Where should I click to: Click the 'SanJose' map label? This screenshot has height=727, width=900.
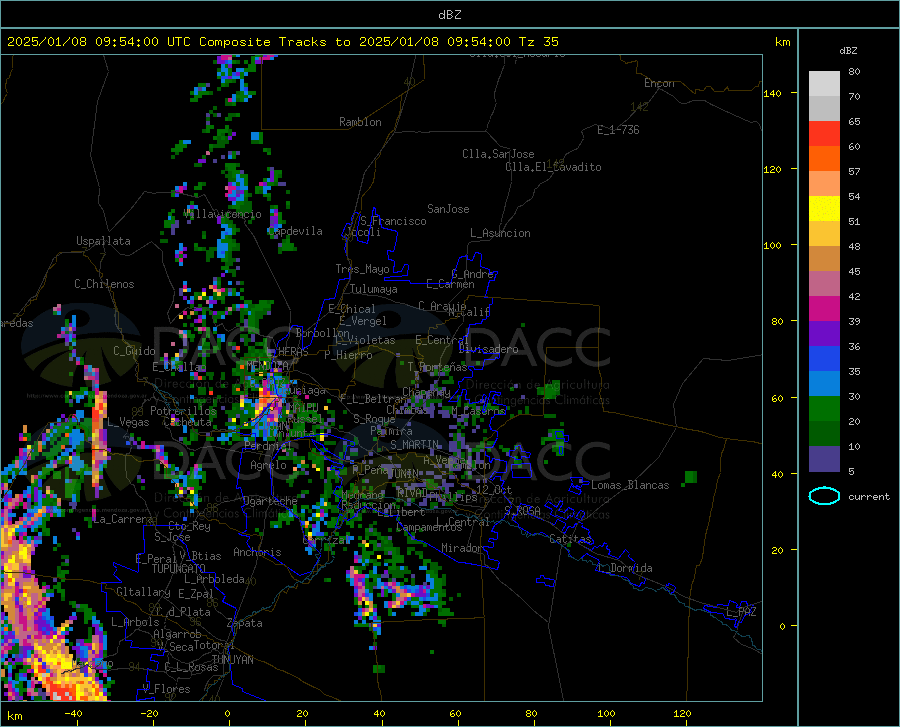(x=448, y=209)
